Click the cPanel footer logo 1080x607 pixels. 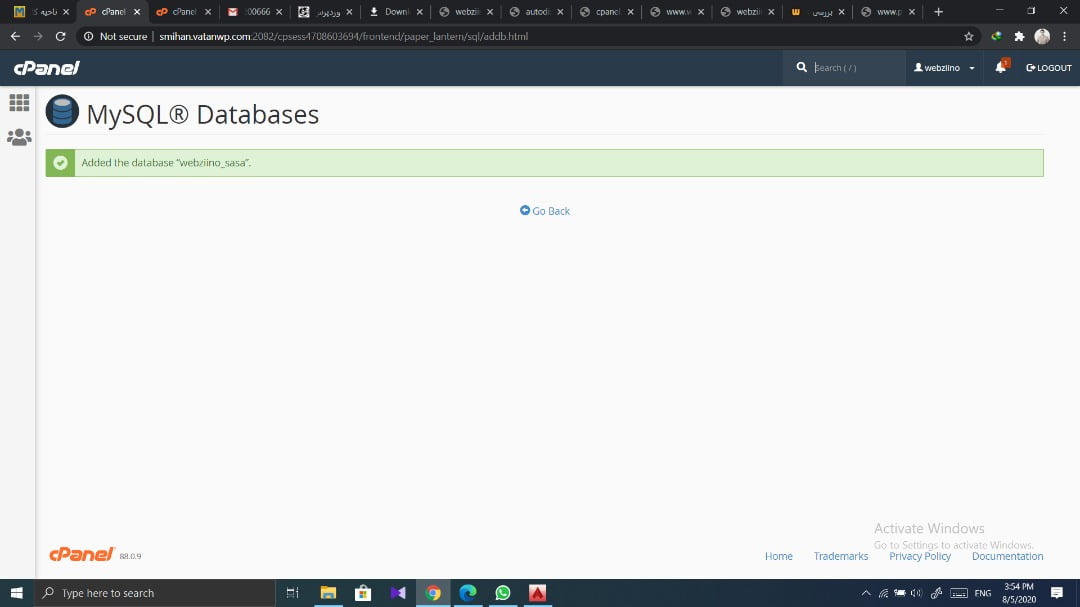coord(81,555)
